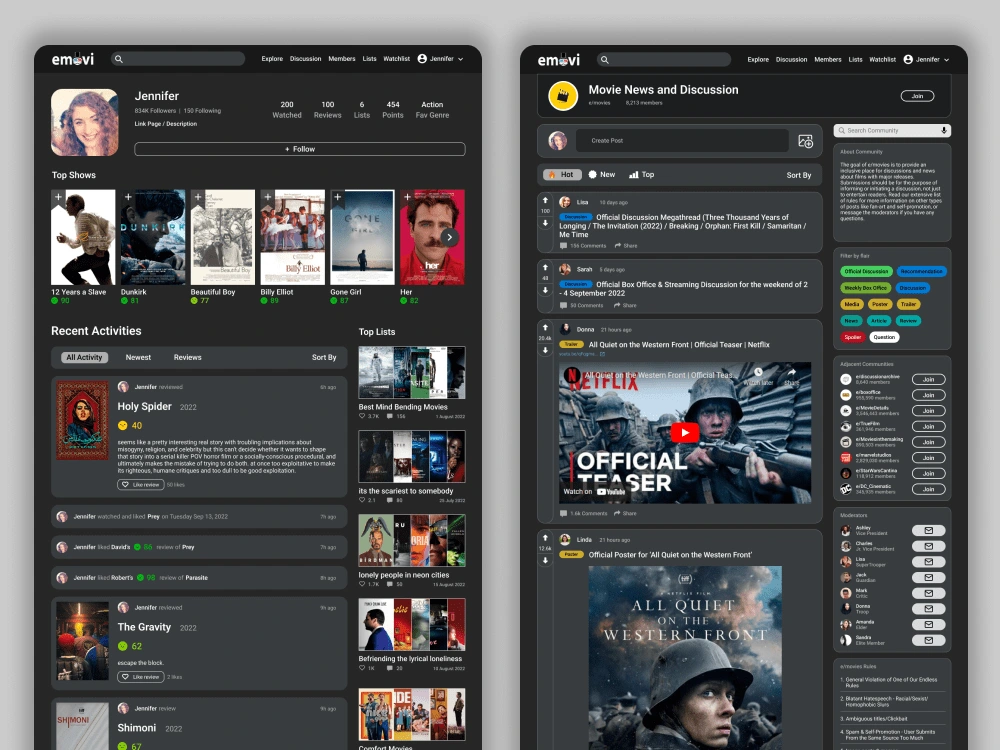
Task: Toggle the Review flair filter
Action: (908, 321)
